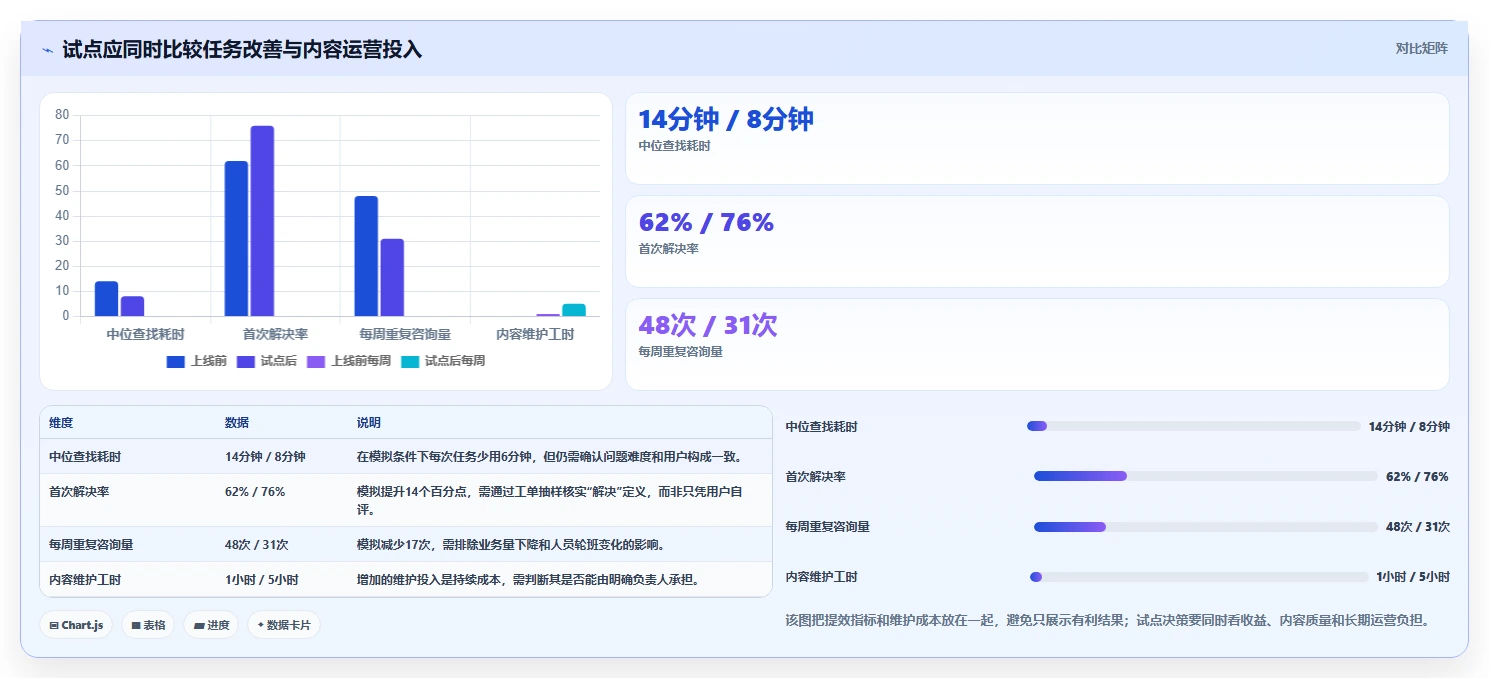Image resolution: width=1489 pixels, height=678 pixels.
Task: Click the 上线前 bar for 首次解决率
Action: click(x=236, y=239)
